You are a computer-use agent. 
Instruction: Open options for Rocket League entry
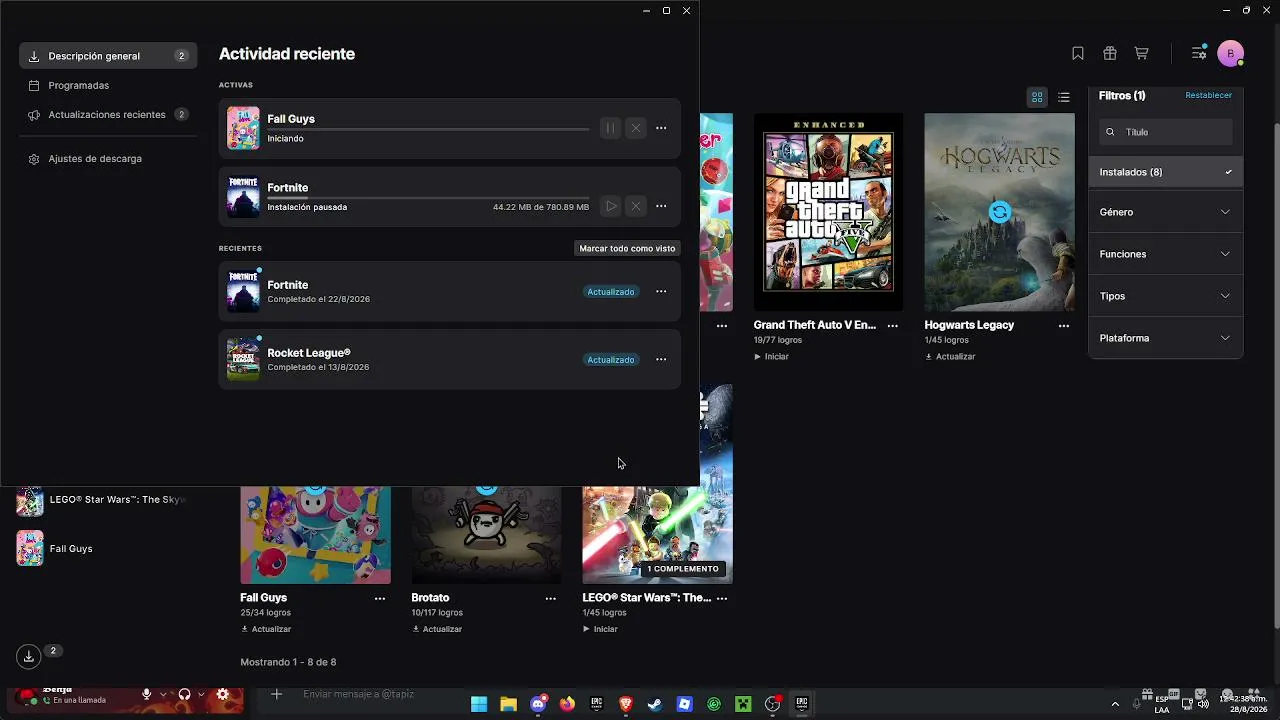661,360
